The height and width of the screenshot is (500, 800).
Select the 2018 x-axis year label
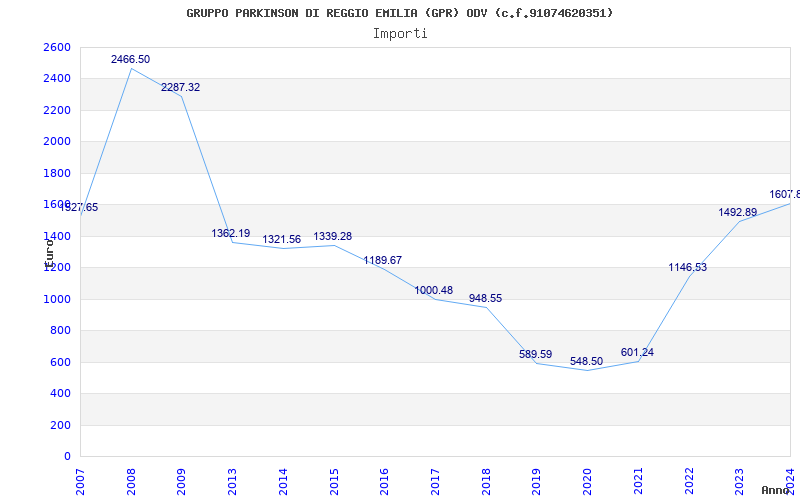[486, 481]
